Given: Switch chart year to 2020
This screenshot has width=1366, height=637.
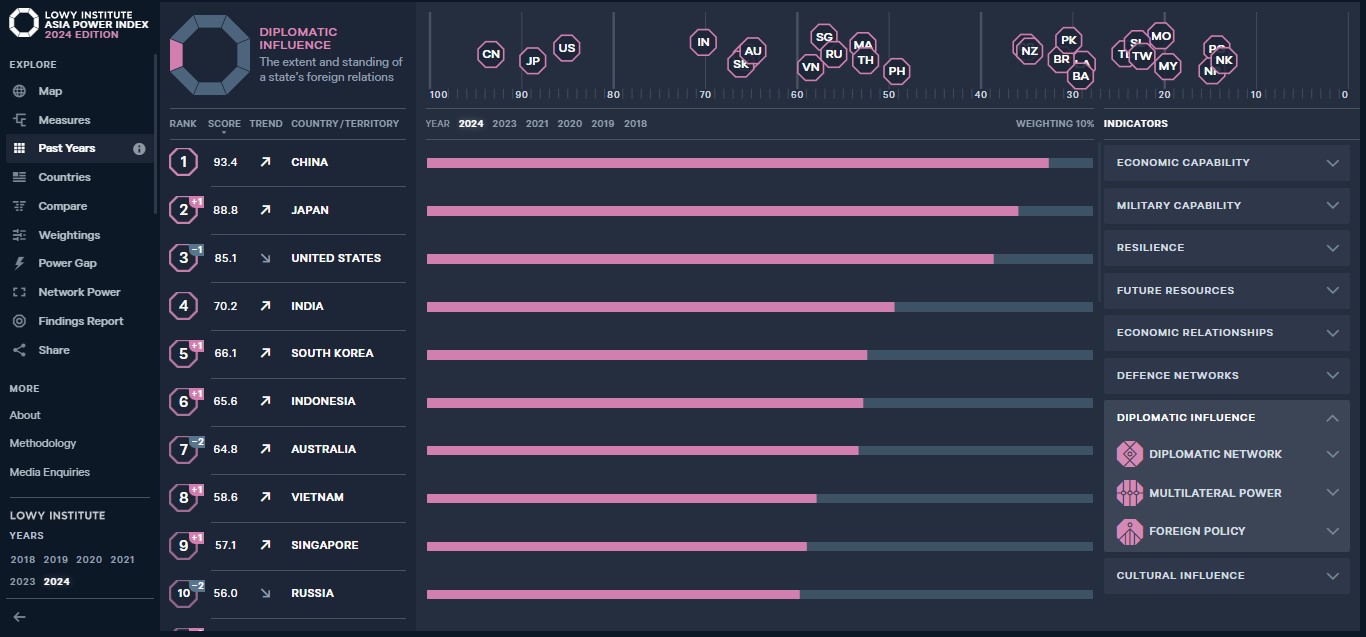Looking at the screenshot, I should 569,124.
